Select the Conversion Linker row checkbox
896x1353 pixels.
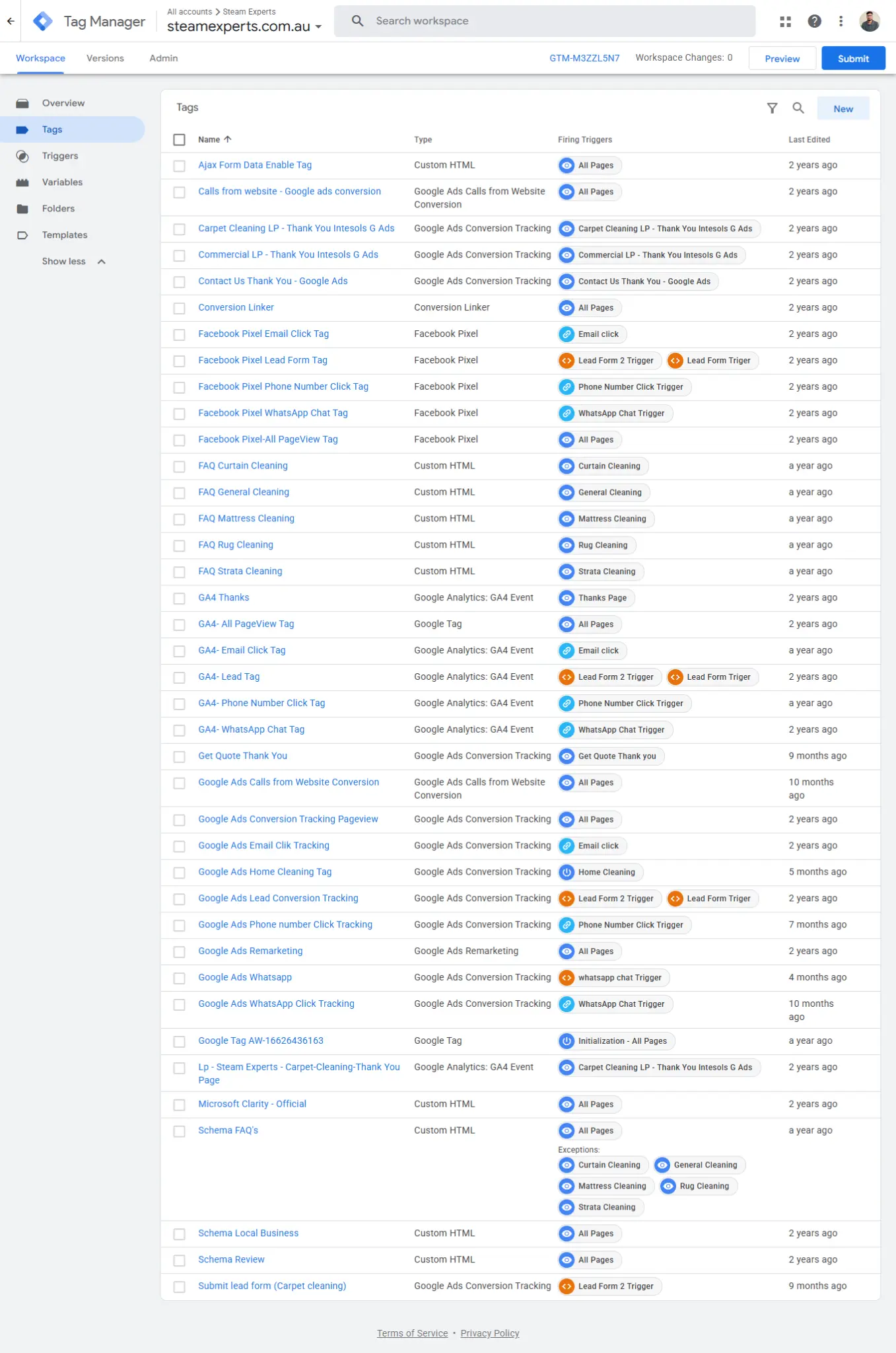pyautogui.click(x=179, y=308)
